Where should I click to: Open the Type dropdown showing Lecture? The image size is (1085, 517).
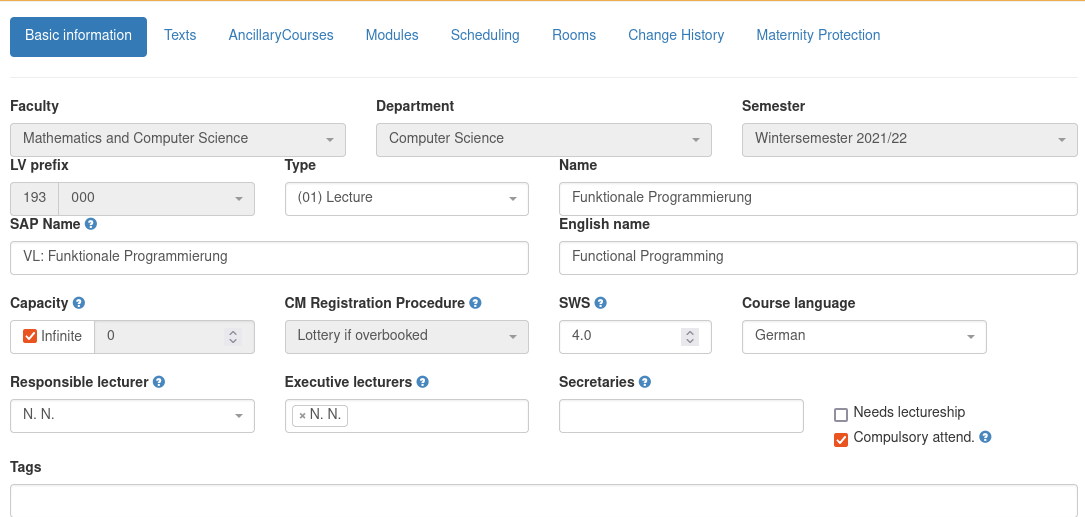click(x=407, y=199)
